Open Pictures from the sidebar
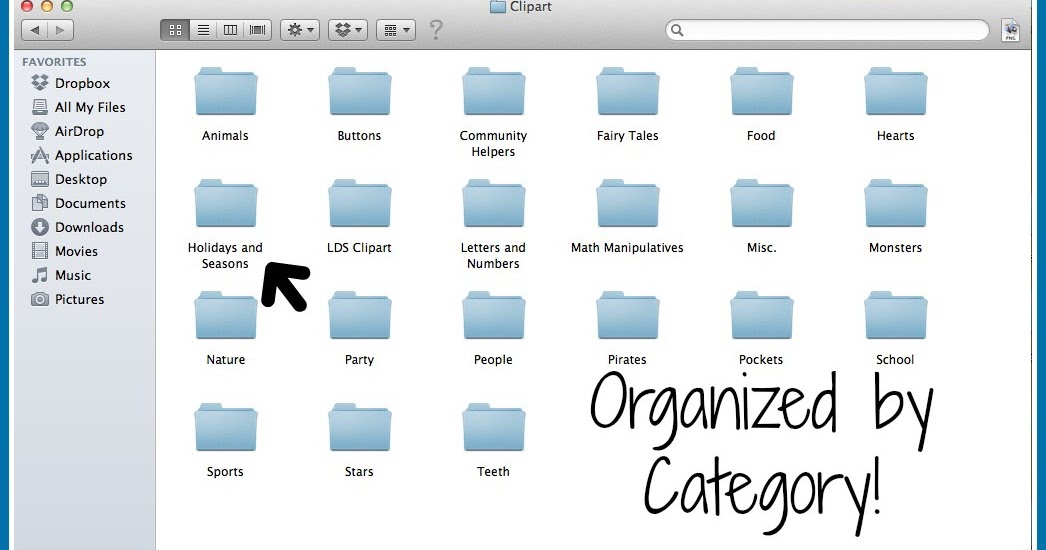The height and width of the screenshot is (550, 1046). coord(68,299)
